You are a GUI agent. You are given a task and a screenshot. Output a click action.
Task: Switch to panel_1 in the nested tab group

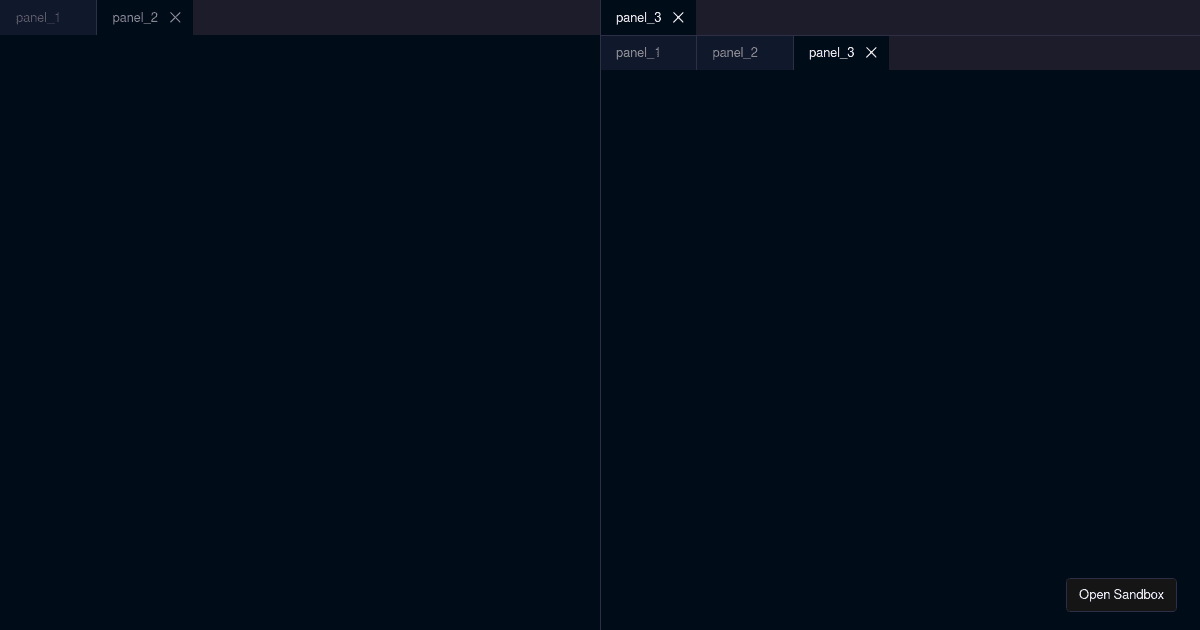coord(638,53)
